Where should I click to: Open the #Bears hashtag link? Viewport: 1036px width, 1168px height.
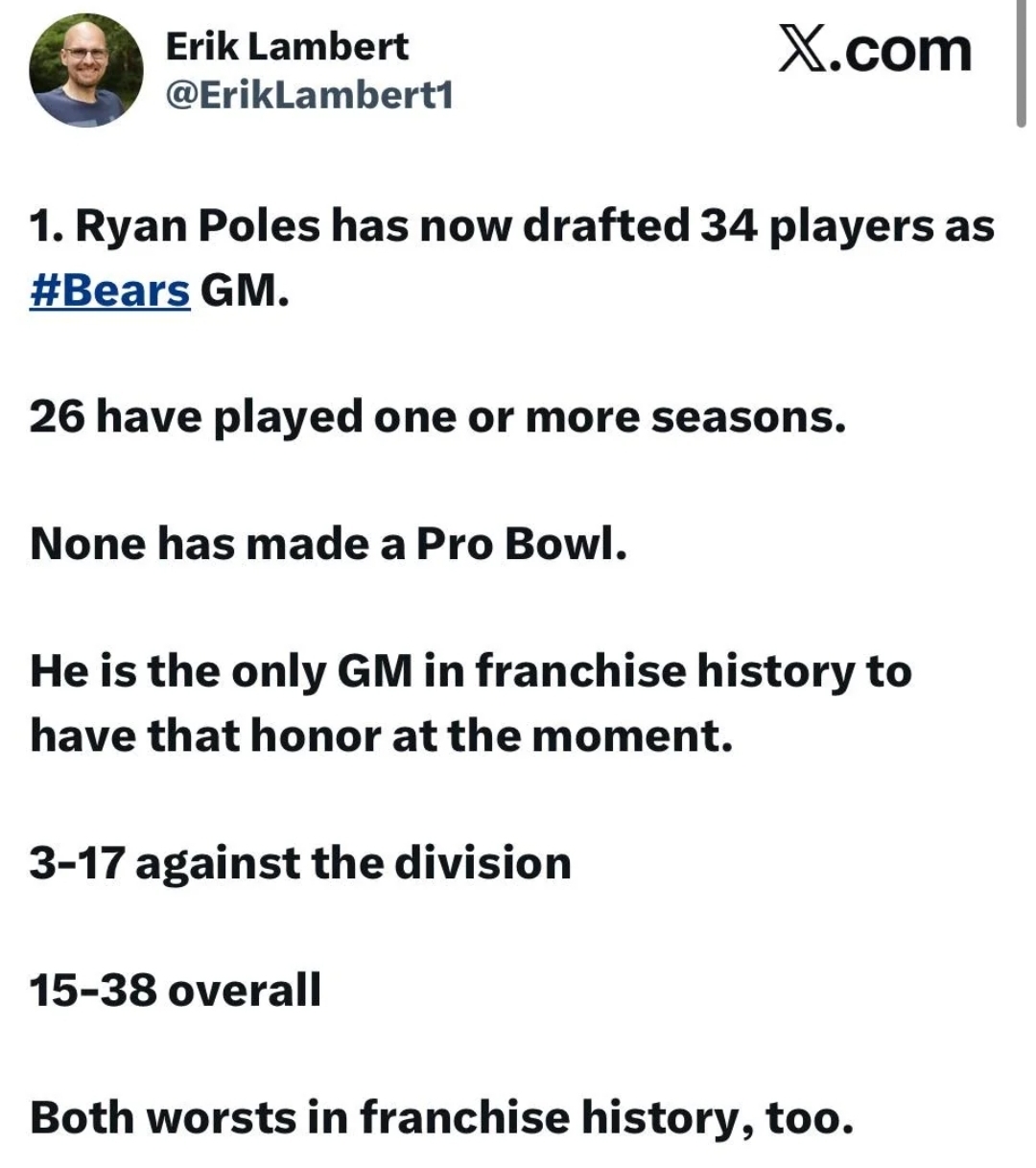pos(109,290)
